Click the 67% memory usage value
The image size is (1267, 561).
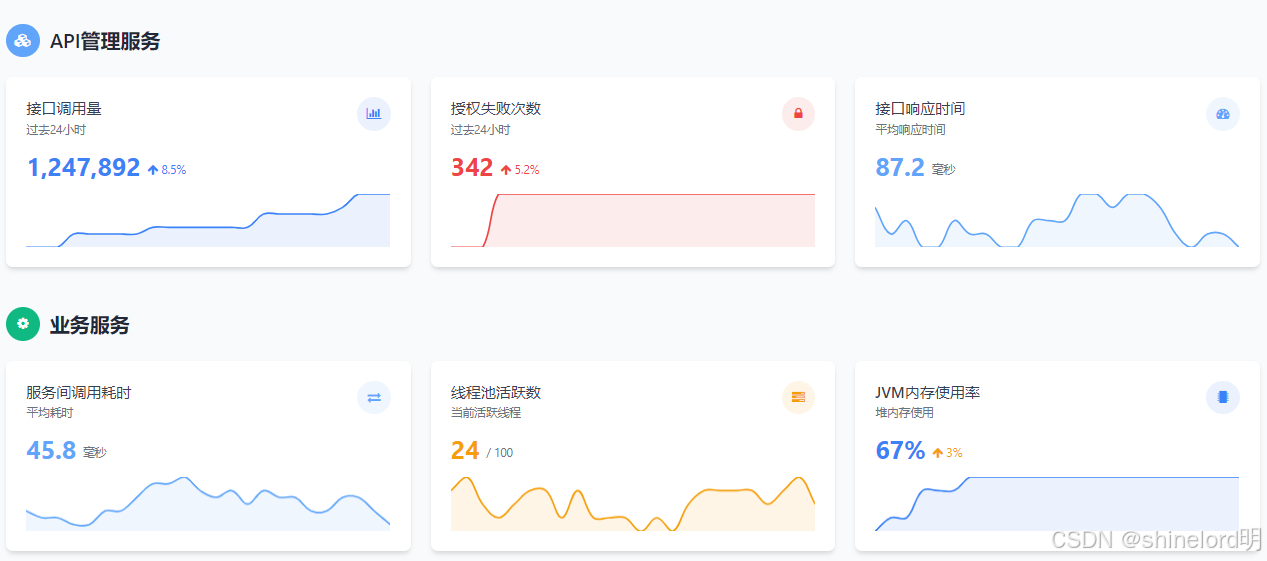click(900, 450)
